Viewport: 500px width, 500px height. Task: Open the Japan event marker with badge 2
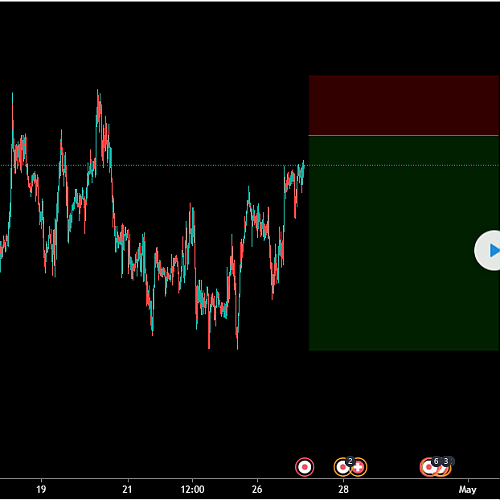click(x=343, y=467)
